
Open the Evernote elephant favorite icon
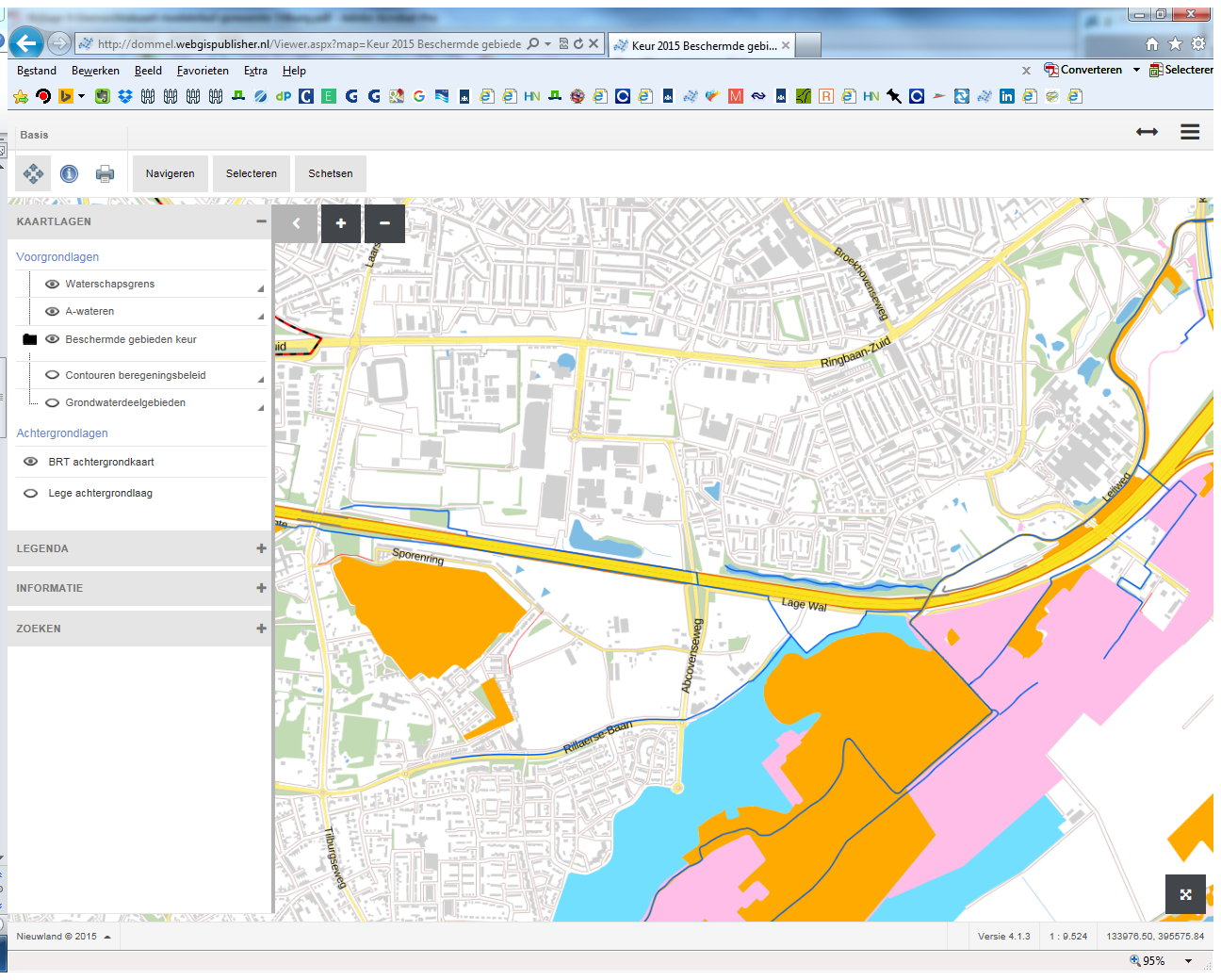tap(102, 96)
